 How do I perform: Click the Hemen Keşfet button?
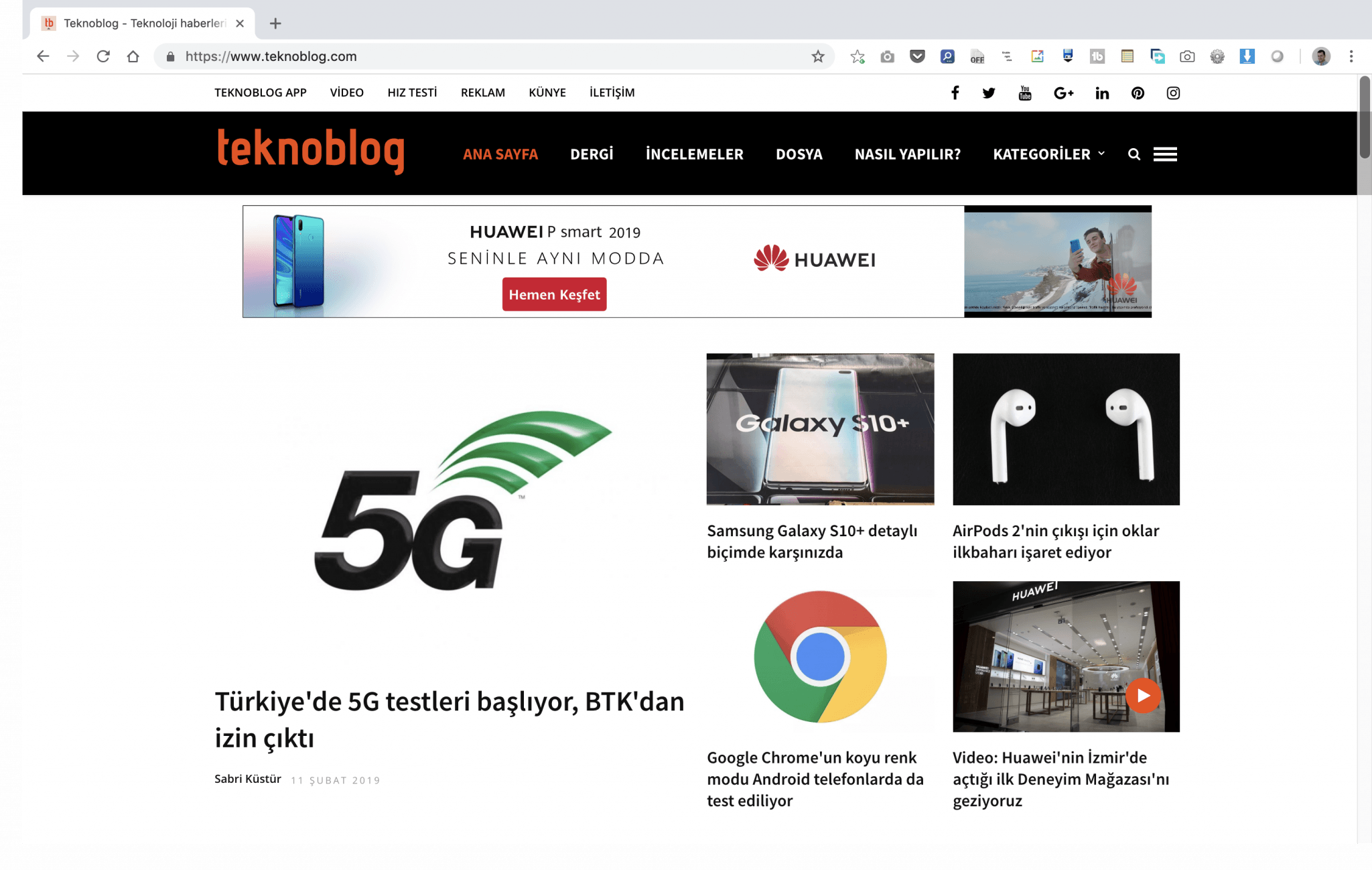click(554, 294)
